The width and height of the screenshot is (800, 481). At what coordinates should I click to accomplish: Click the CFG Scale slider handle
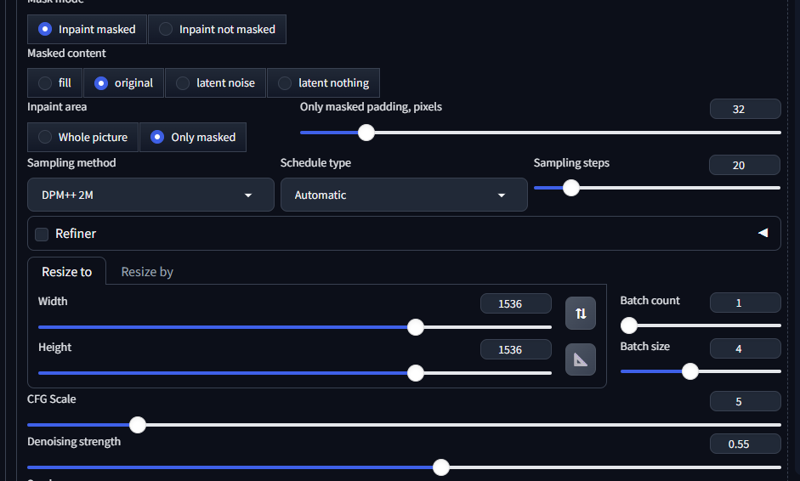pos(138,425)
